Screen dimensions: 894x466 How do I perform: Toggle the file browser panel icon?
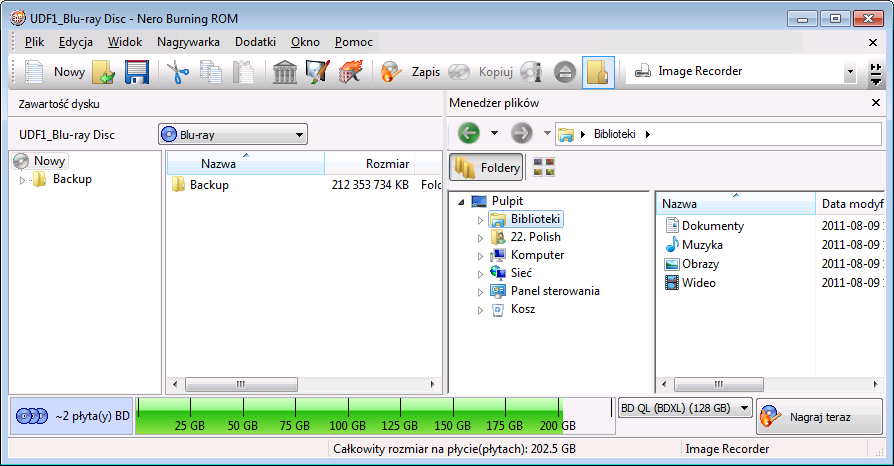click(598, 72)
